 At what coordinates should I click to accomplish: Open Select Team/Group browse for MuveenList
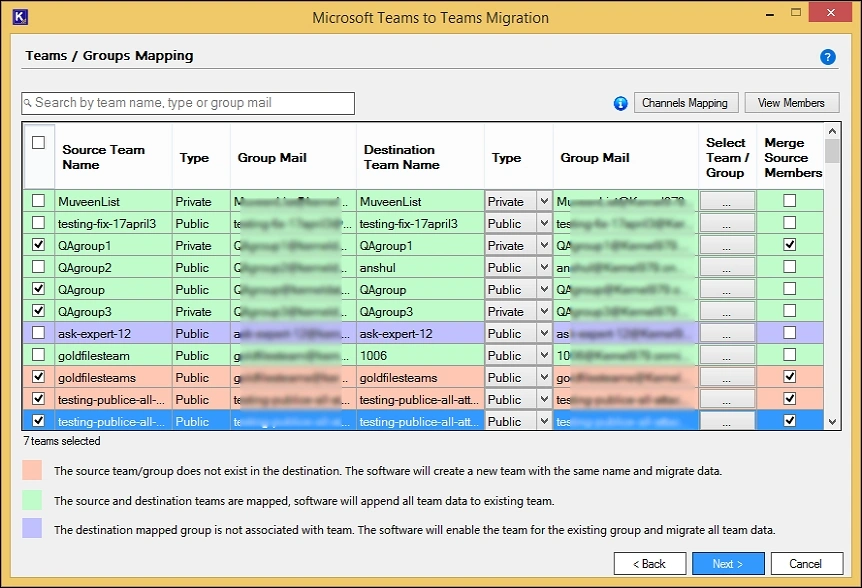point(727,201)
